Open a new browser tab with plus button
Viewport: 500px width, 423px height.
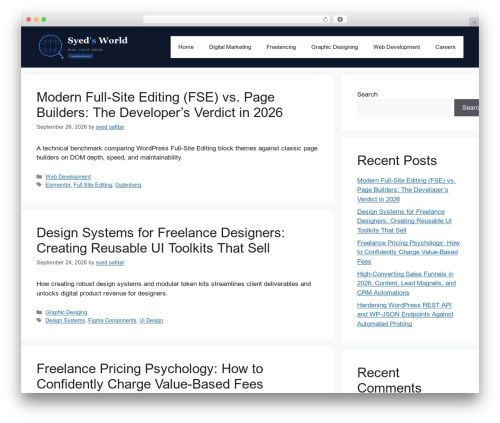tap(474, 22)
